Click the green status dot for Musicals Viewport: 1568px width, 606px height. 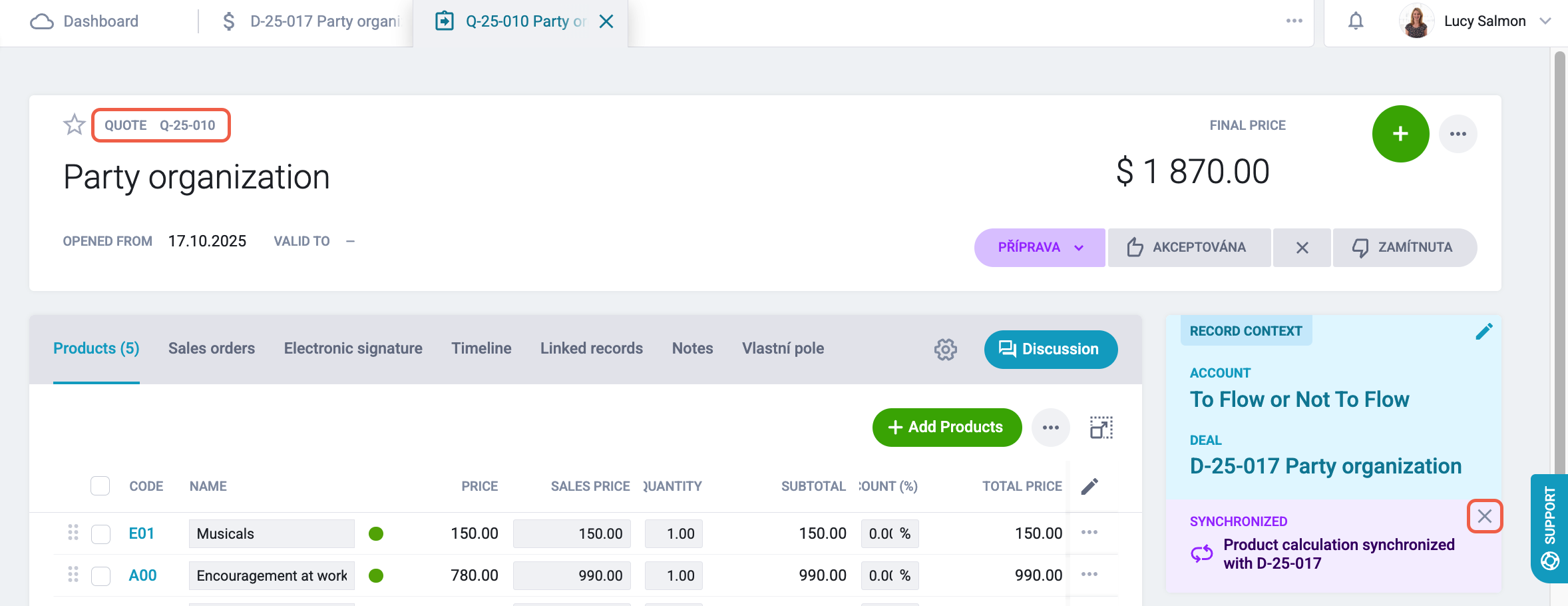point(376,533)
